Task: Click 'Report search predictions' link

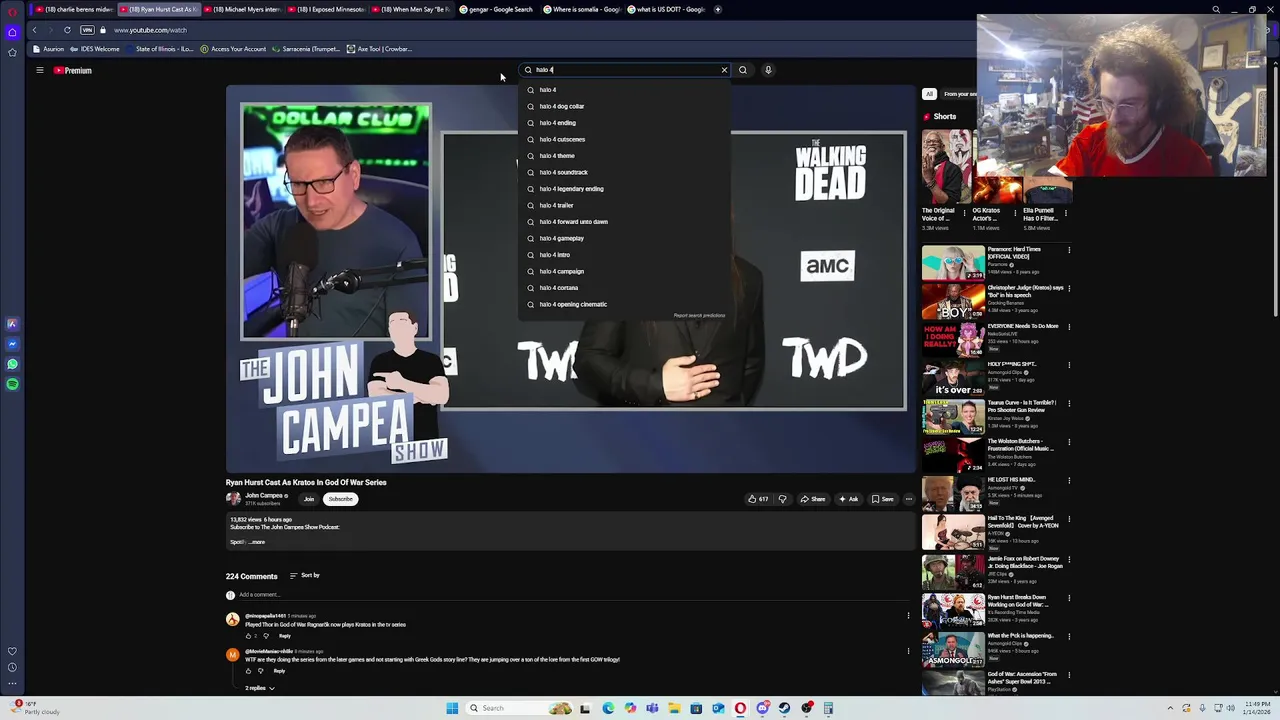Action: click(699, 316)
